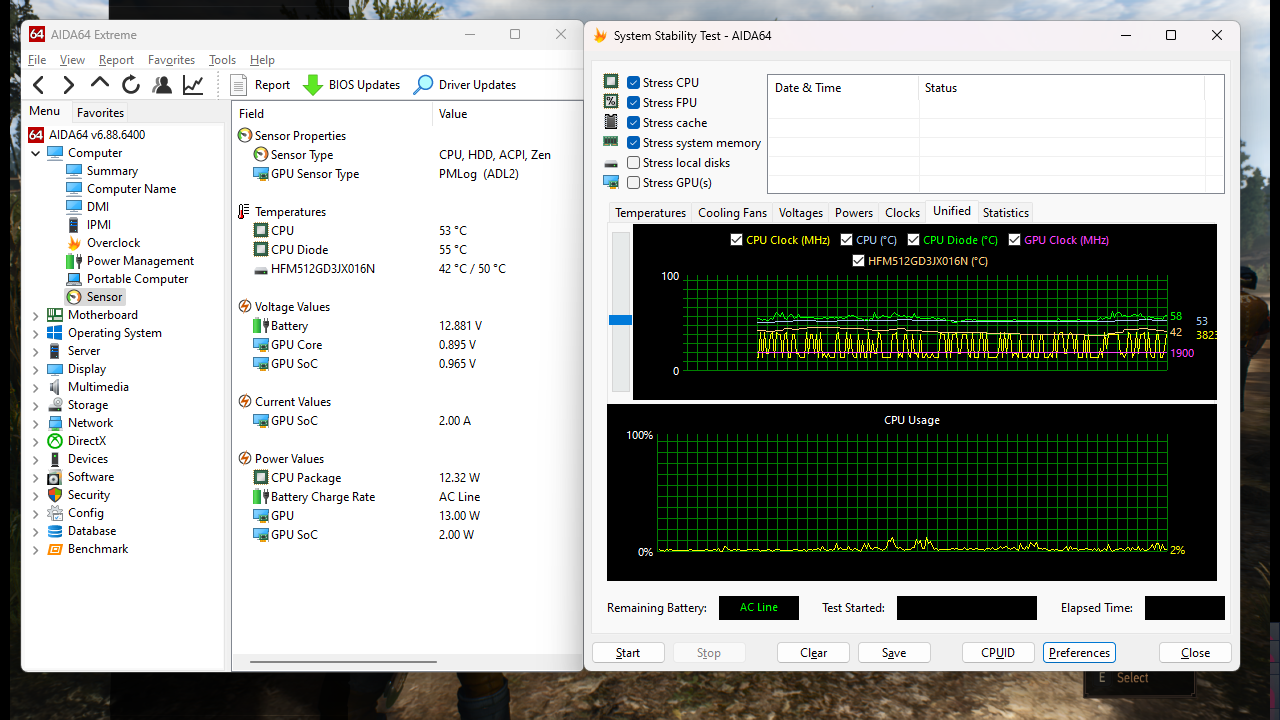
Task: Click the Save button
Action: pyautogui.click(x=894, y=653)
